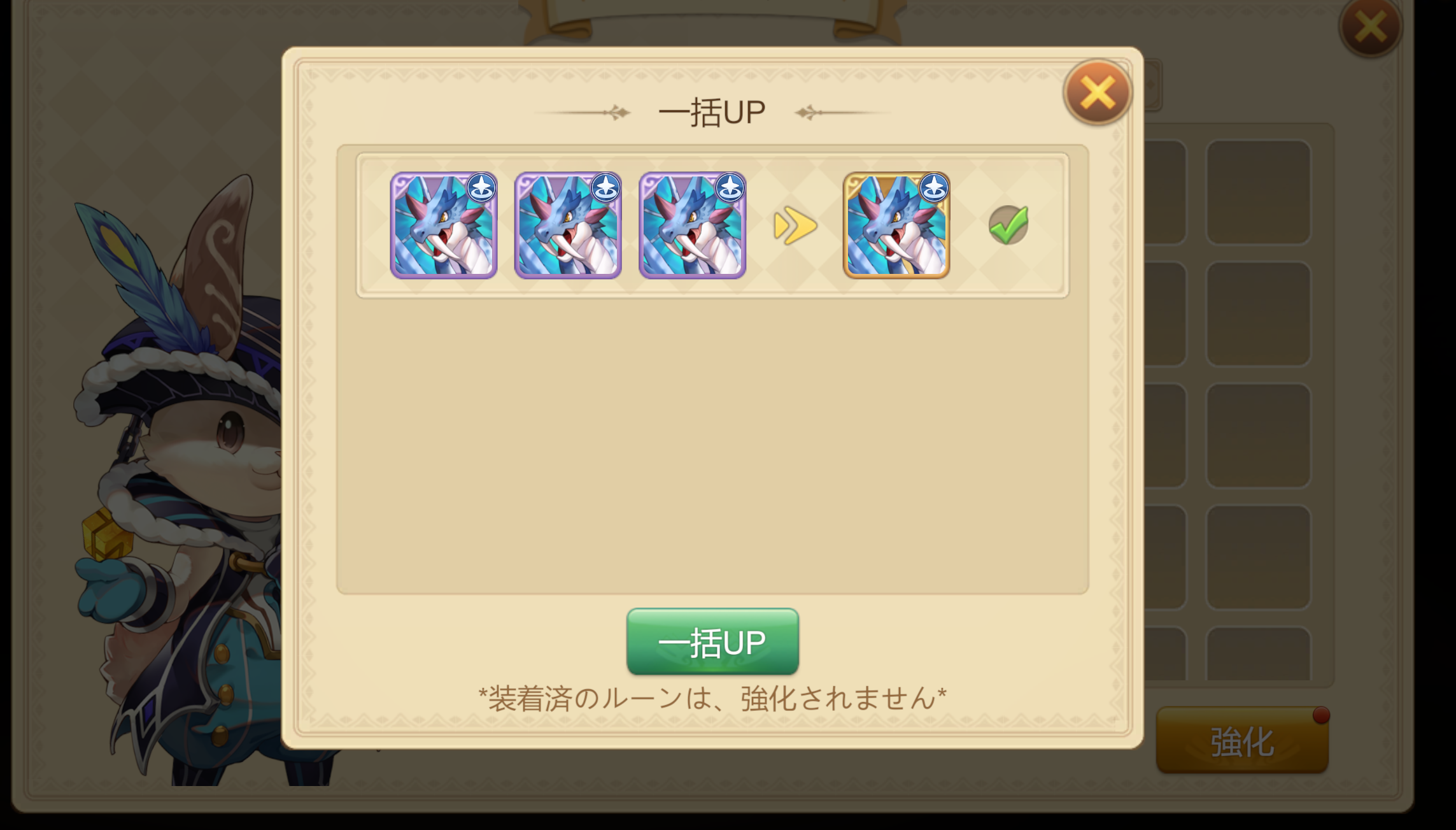
Task: Click the 一括UP dialog title text
Action: [712, 113]
